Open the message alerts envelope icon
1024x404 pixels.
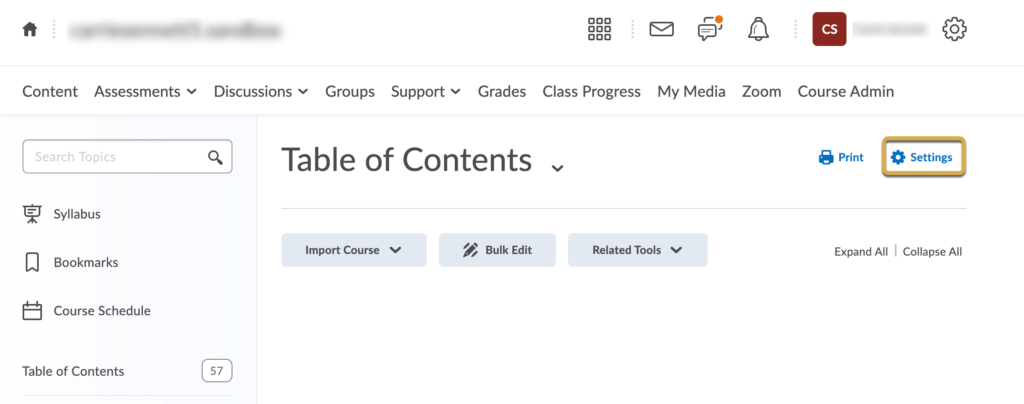(662, 29)
